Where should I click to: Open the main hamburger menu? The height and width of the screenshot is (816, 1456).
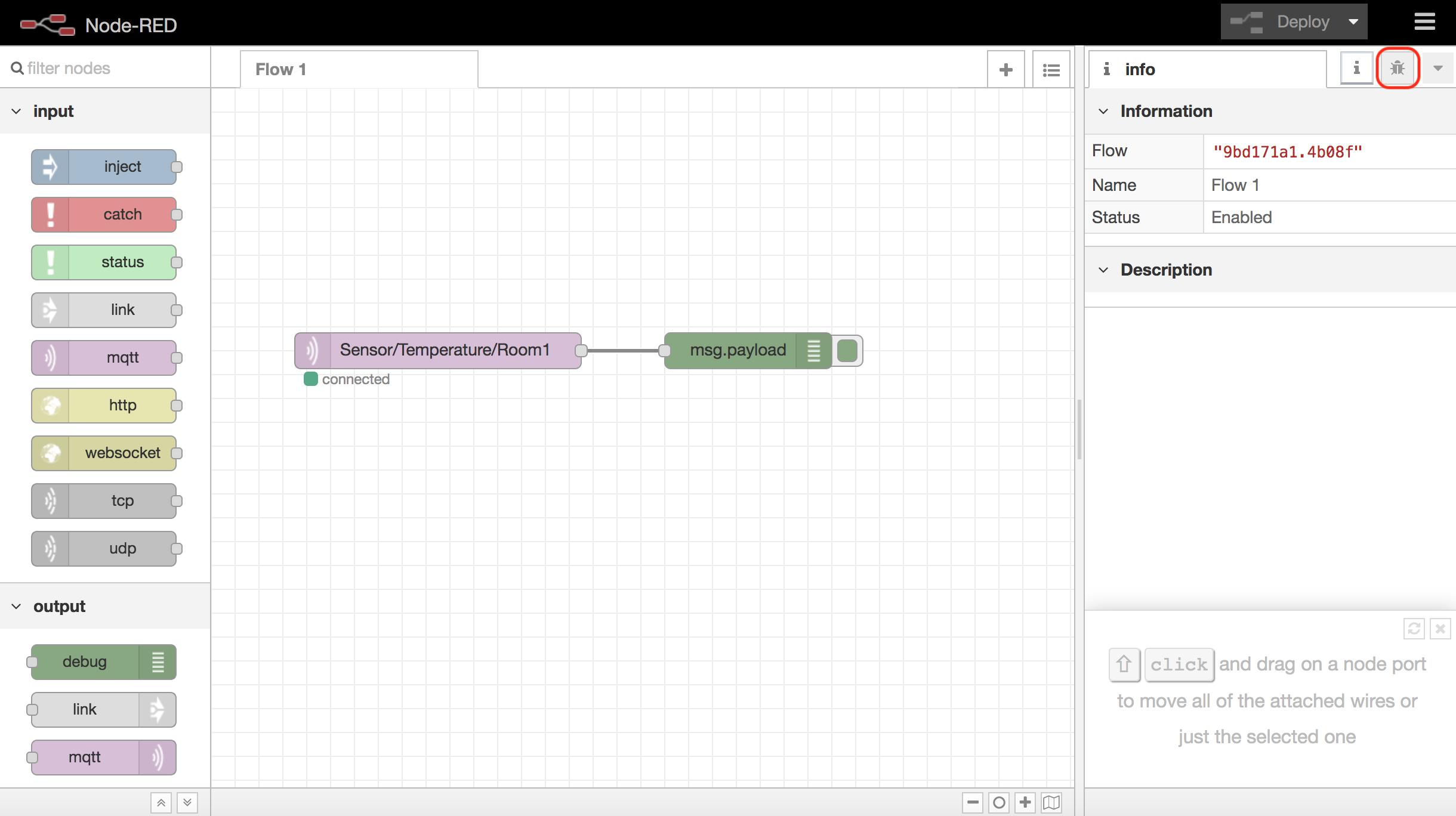[1424, 22]
